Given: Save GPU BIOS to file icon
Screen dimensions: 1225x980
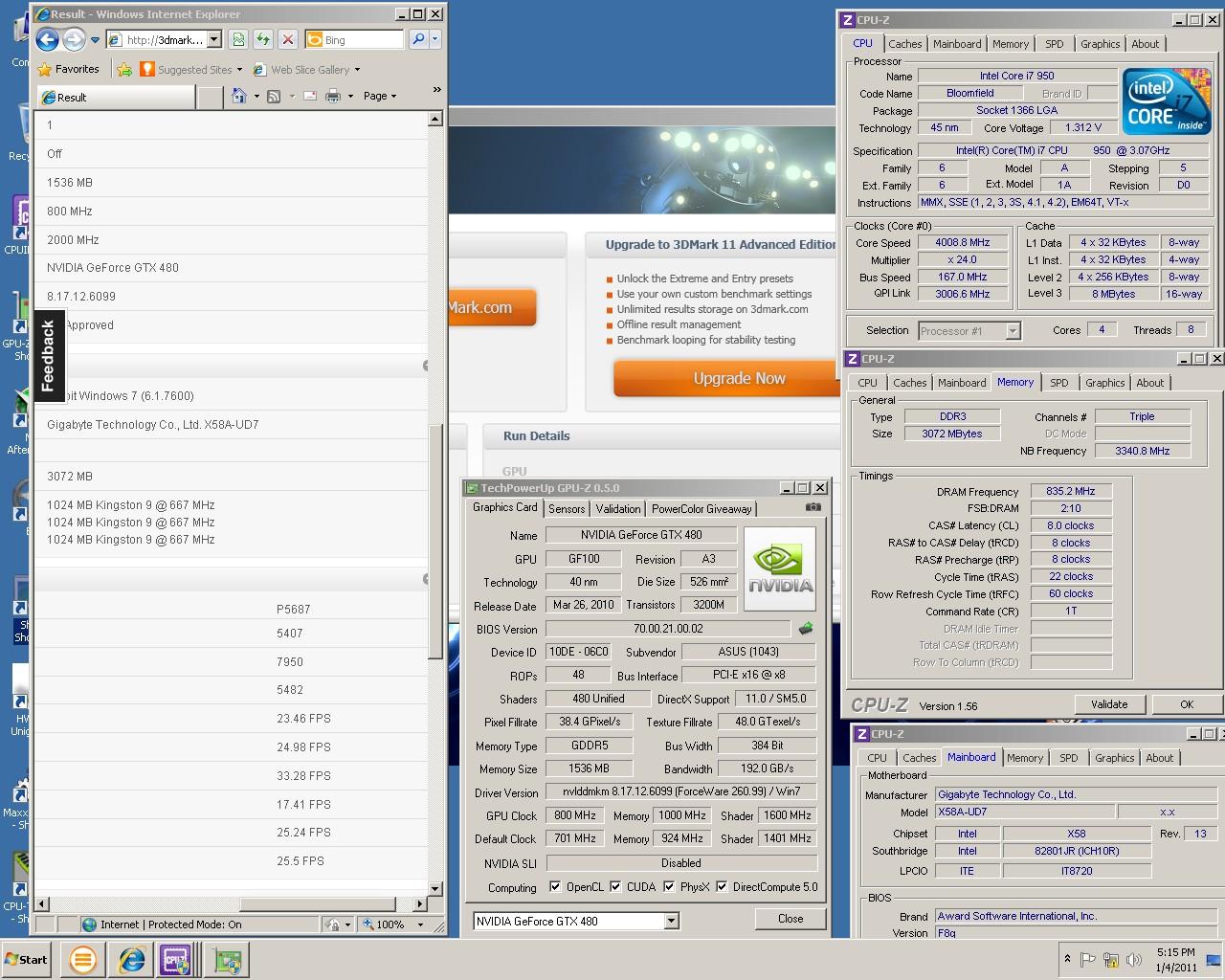Looking at the screenshot, I should pos(806,629).
